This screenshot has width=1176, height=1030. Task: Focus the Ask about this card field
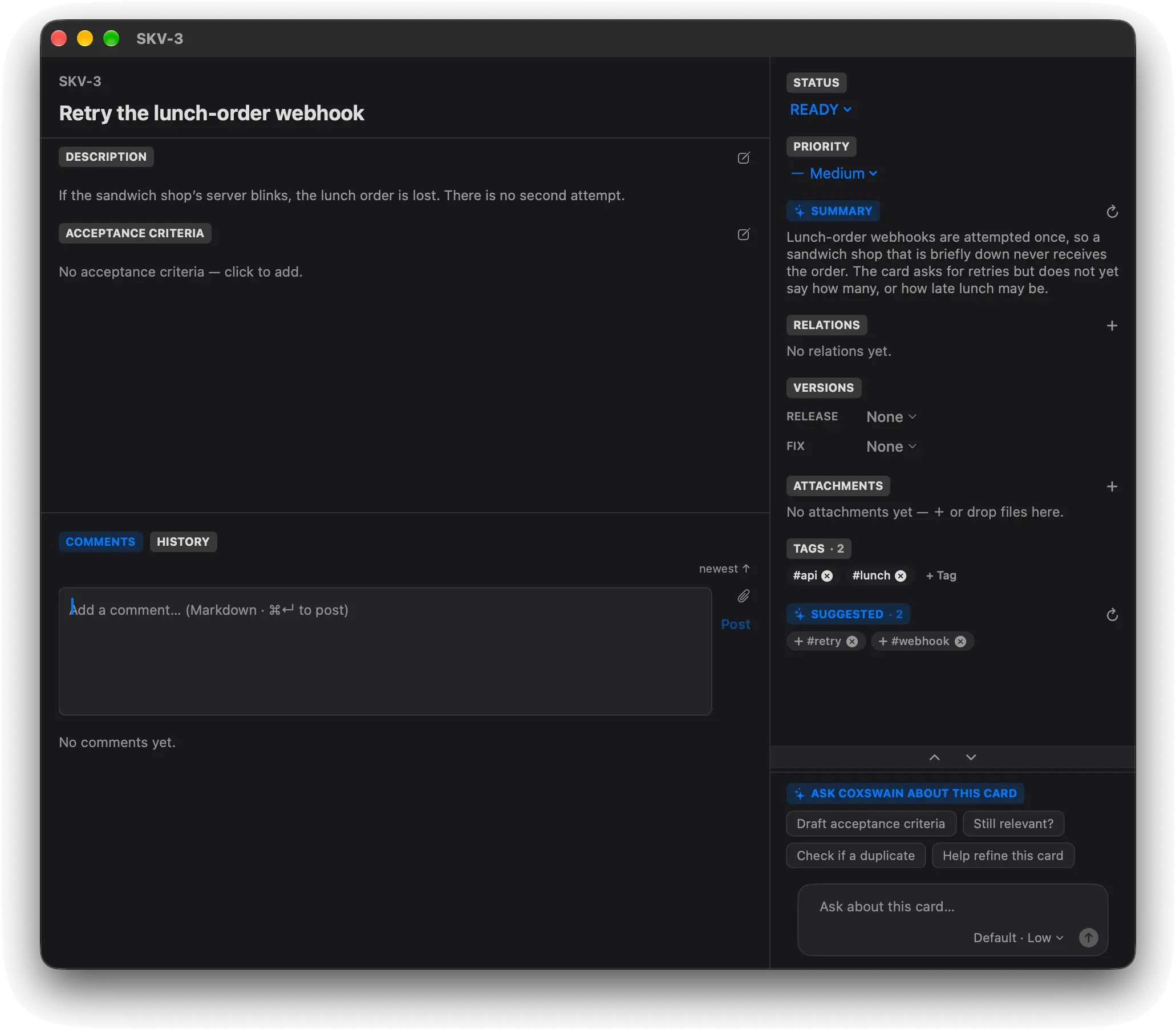pos(952,906)
